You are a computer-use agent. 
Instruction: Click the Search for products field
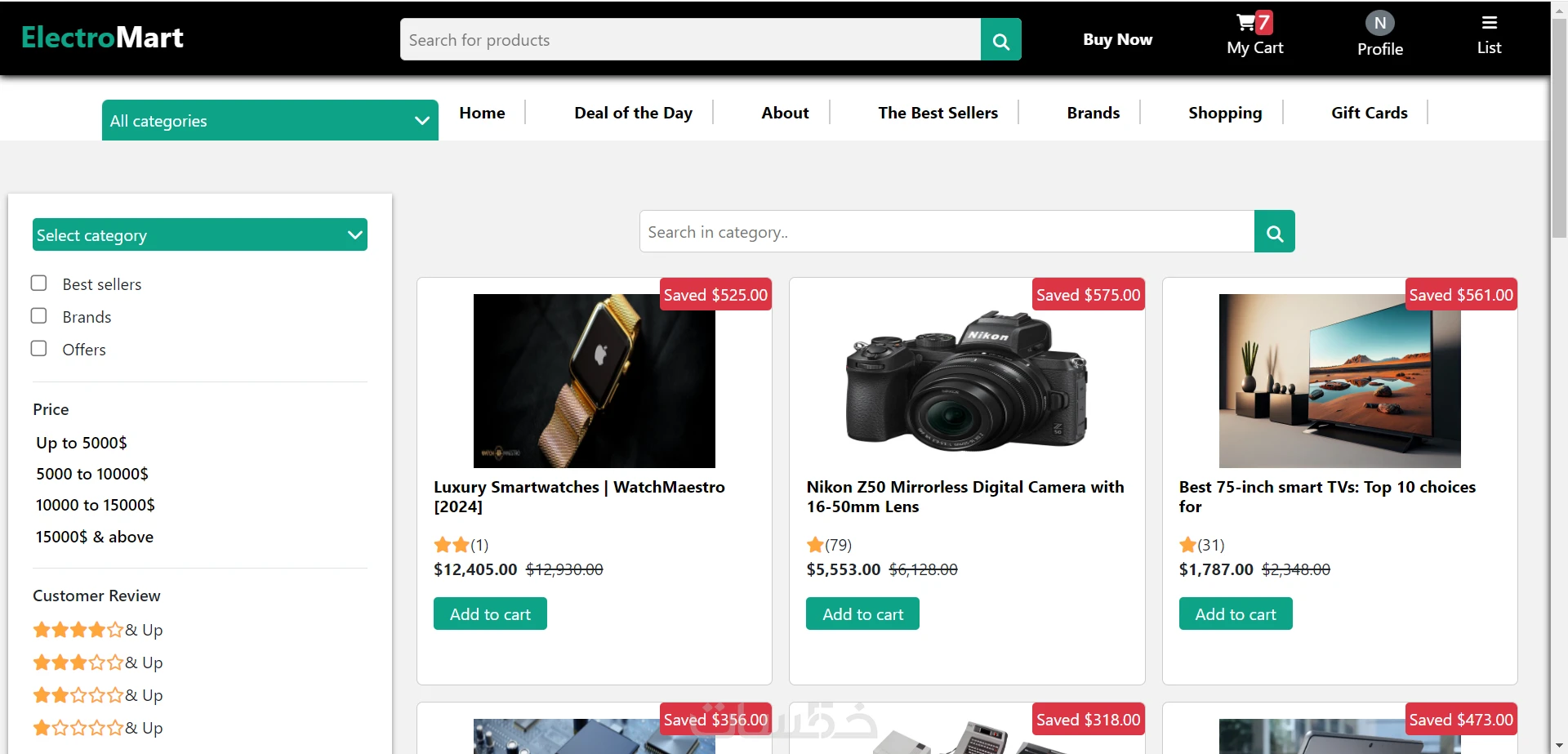(690, 40)
